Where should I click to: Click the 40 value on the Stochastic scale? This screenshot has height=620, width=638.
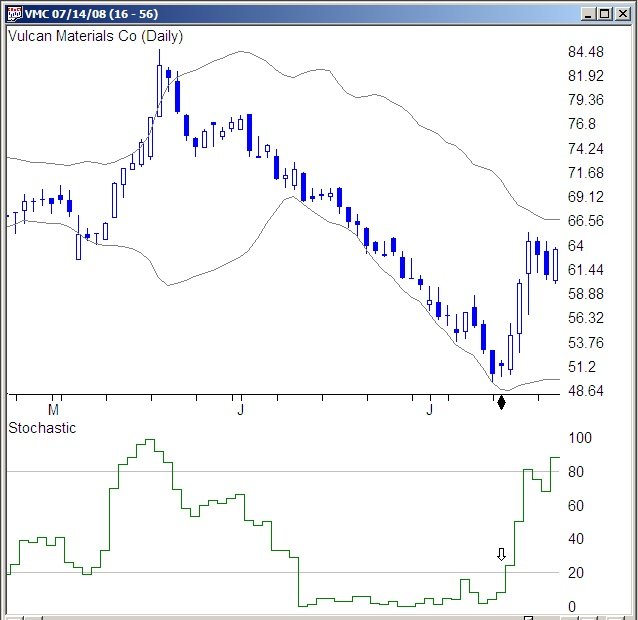click(x=576, y=540)
